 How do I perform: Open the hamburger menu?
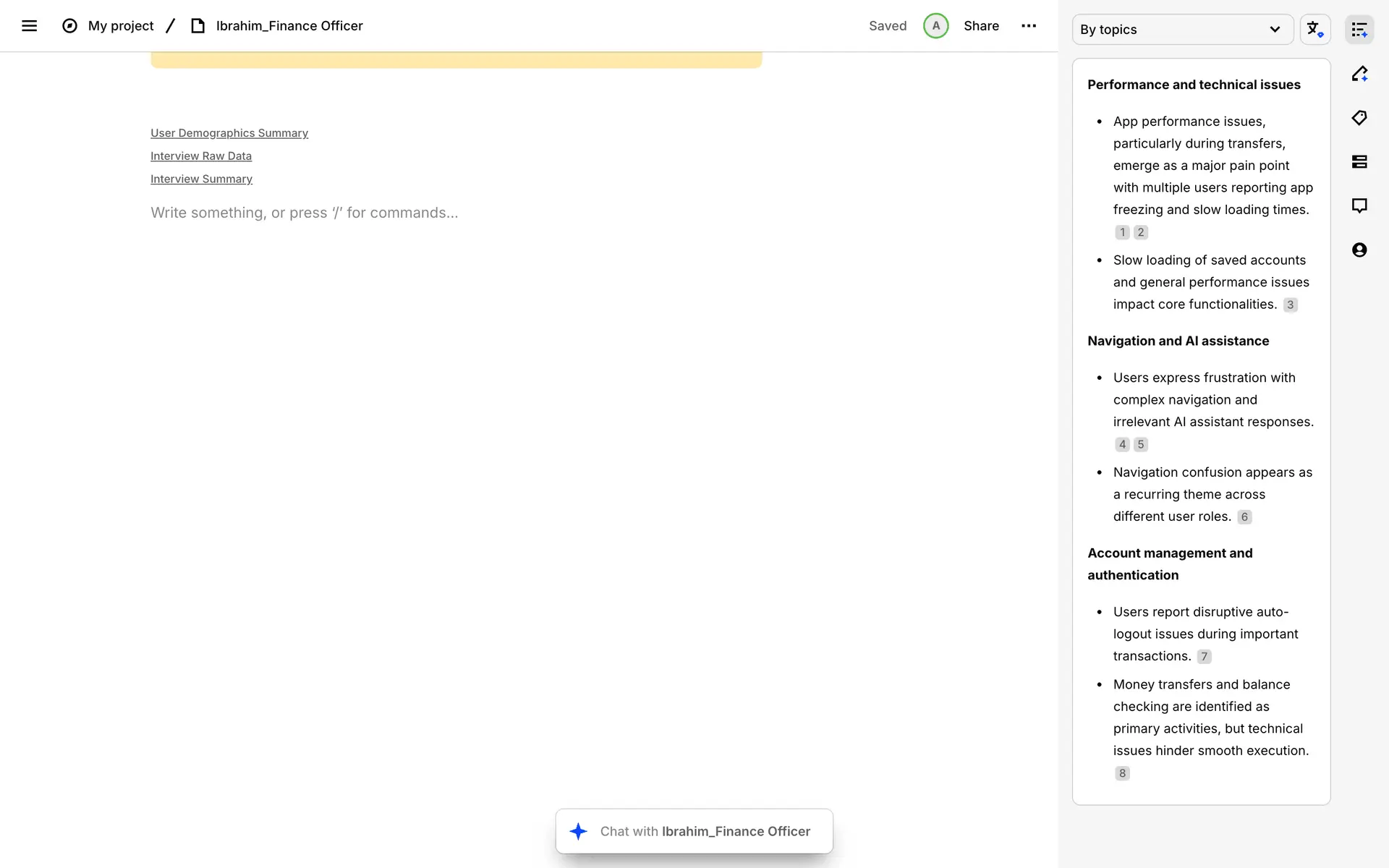pos(29,26)
